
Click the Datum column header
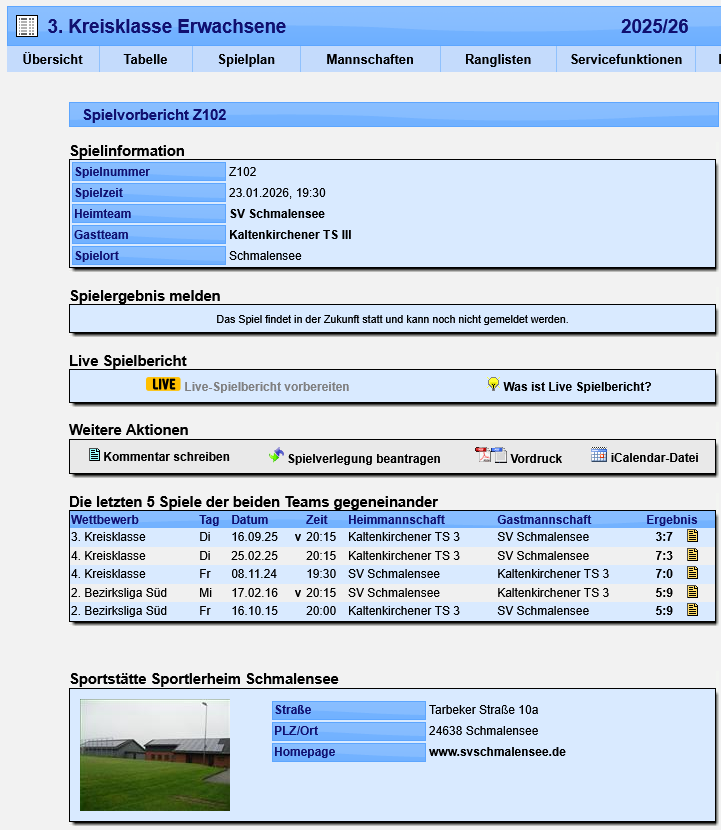[x=250, y=520]
